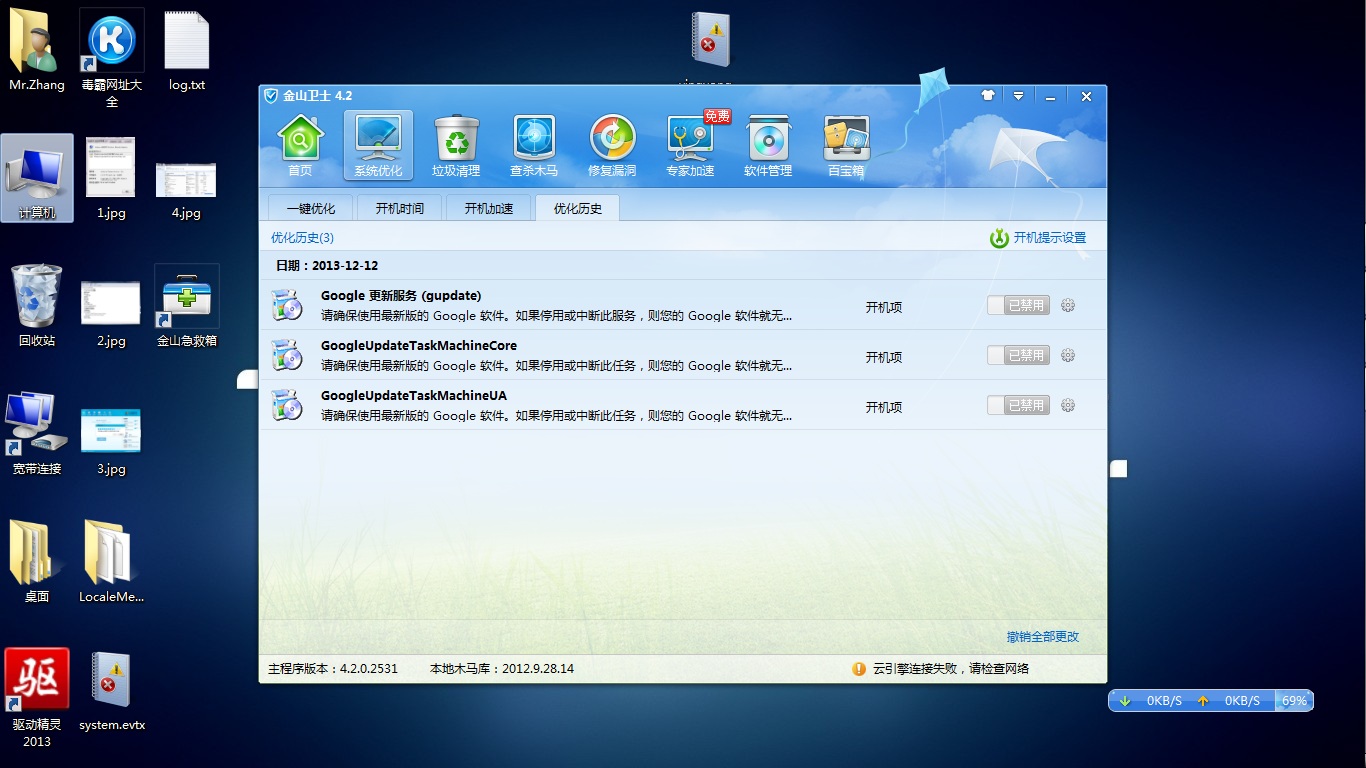Select the 计算机 desktop icon

(37, 178)
